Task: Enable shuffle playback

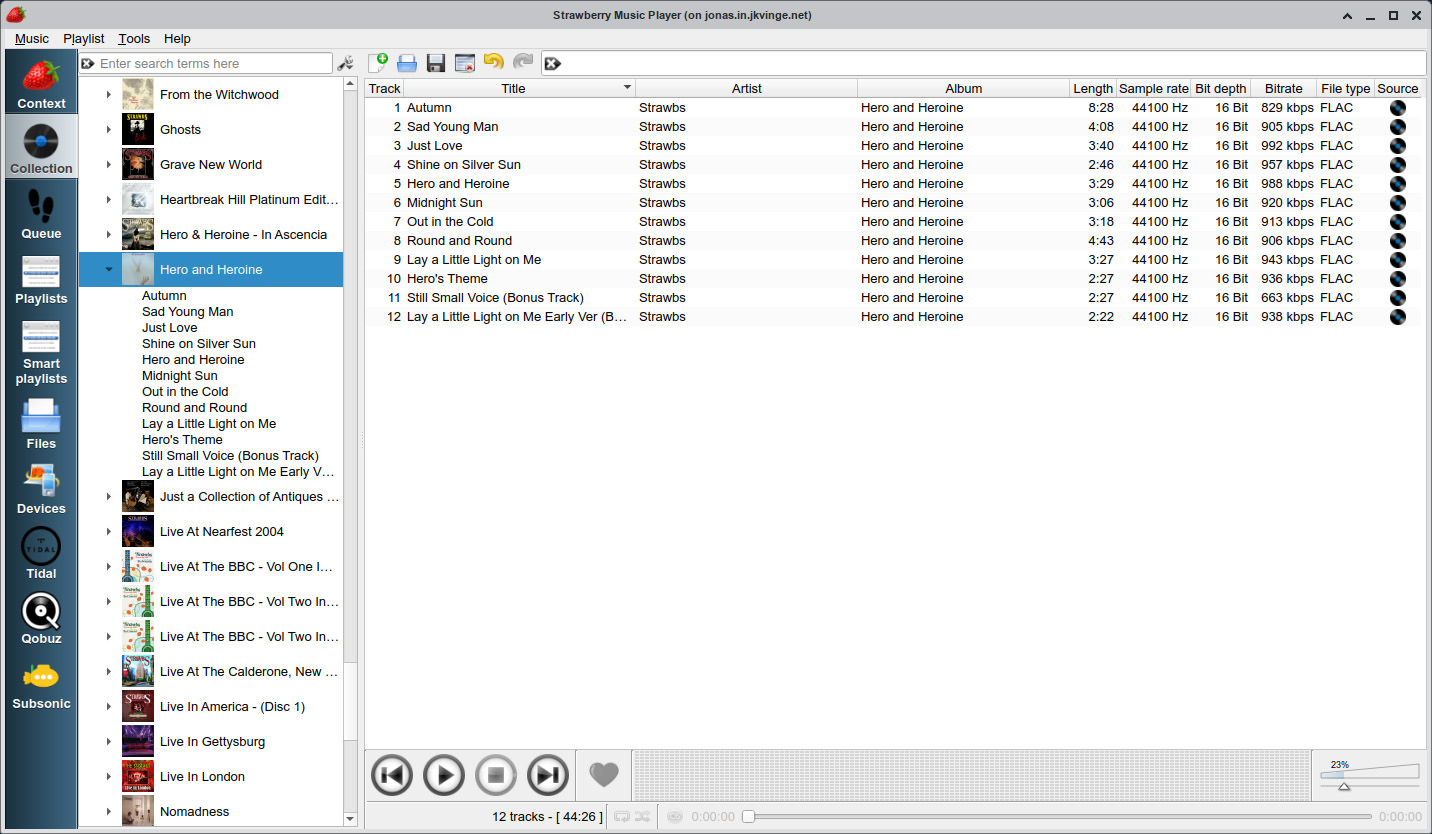Action: (643, 816)
